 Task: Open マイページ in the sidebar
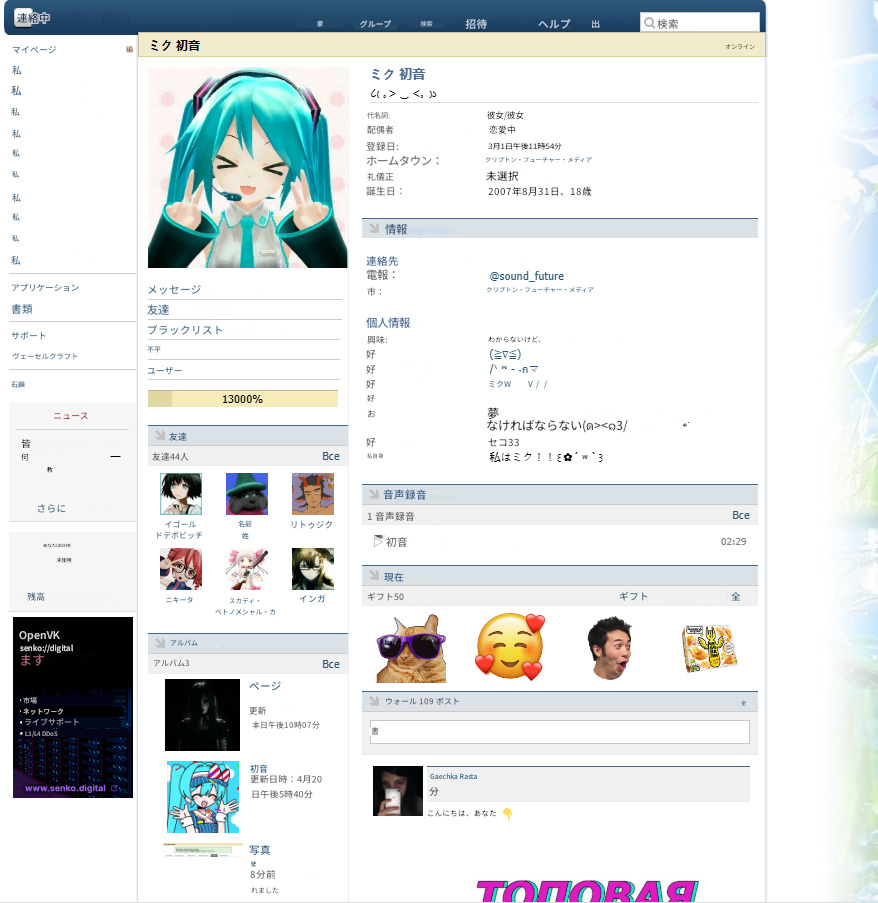pos(35,50)
